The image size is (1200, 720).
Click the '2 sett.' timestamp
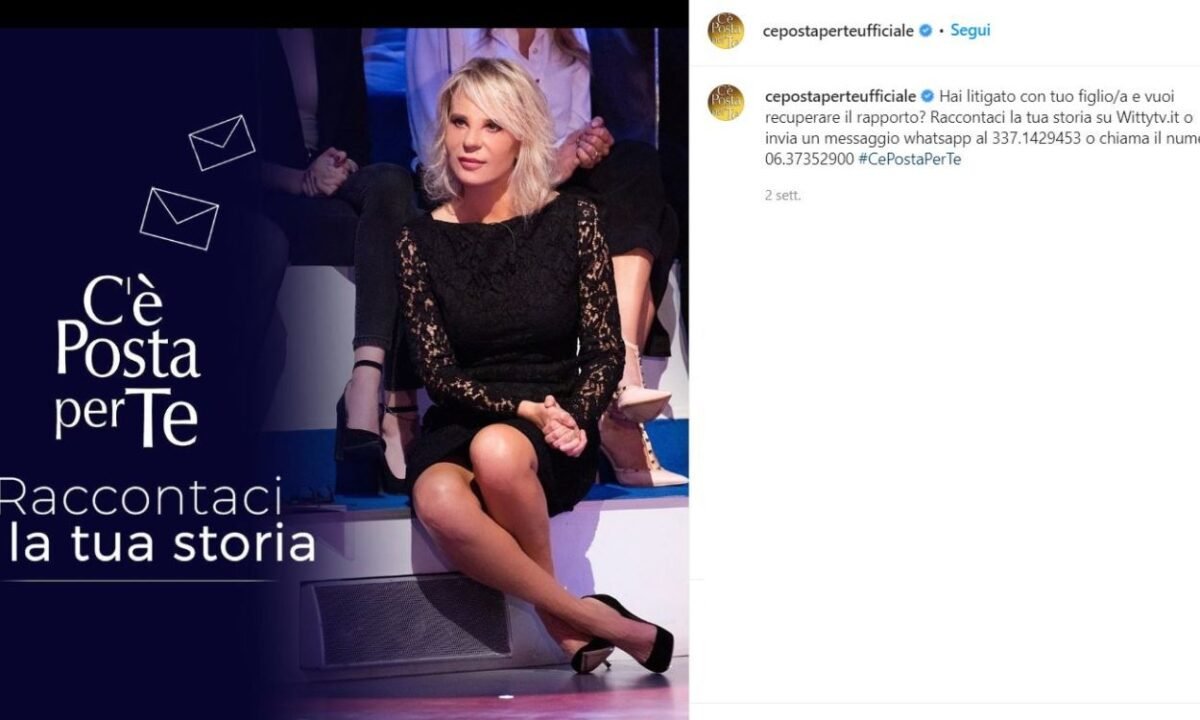coord(782,196)
